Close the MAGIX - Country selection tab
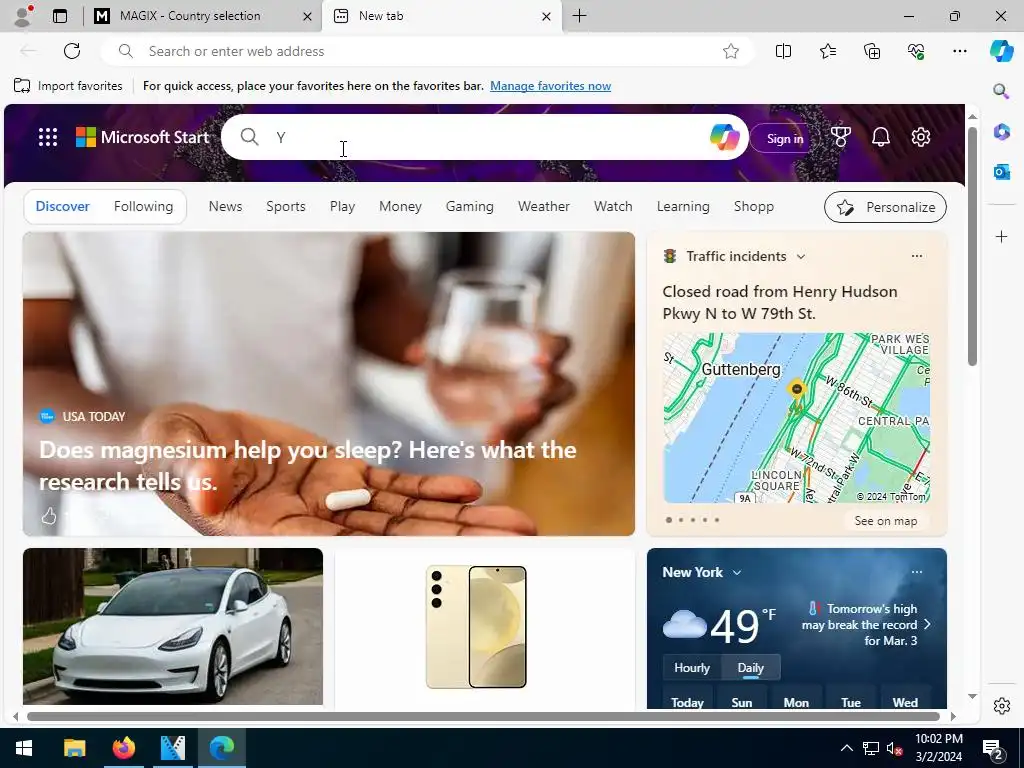Screen dimensions: 1024x768 pyautogui.click(x=307, y=16)
